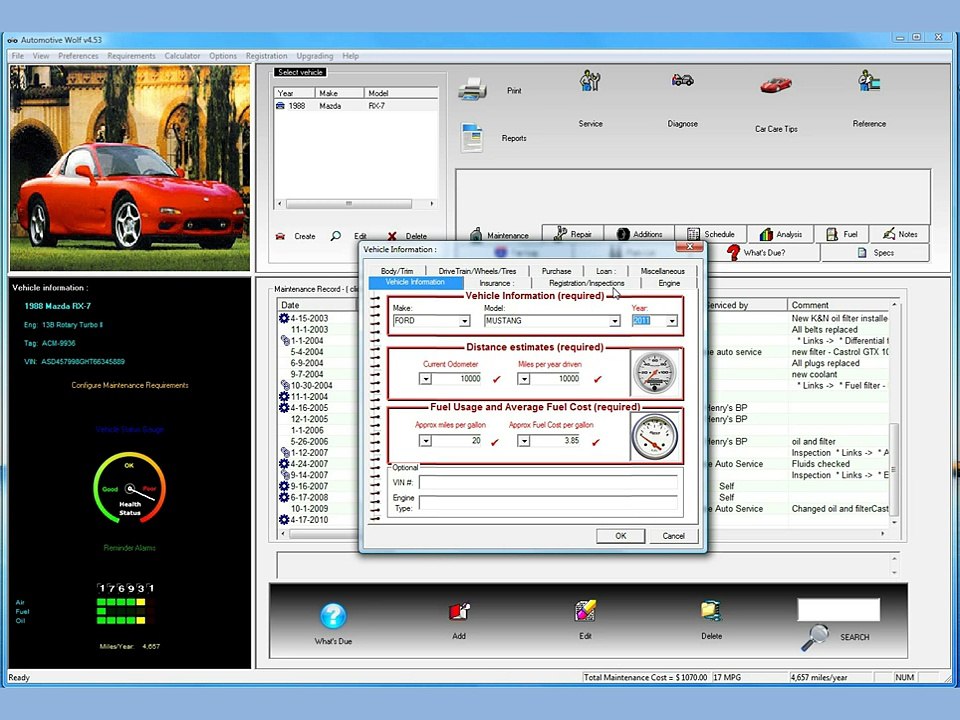This screenshot has width=960, height=720.
Task: Open the Service mechanic icon
Action: tap(590, 81)
